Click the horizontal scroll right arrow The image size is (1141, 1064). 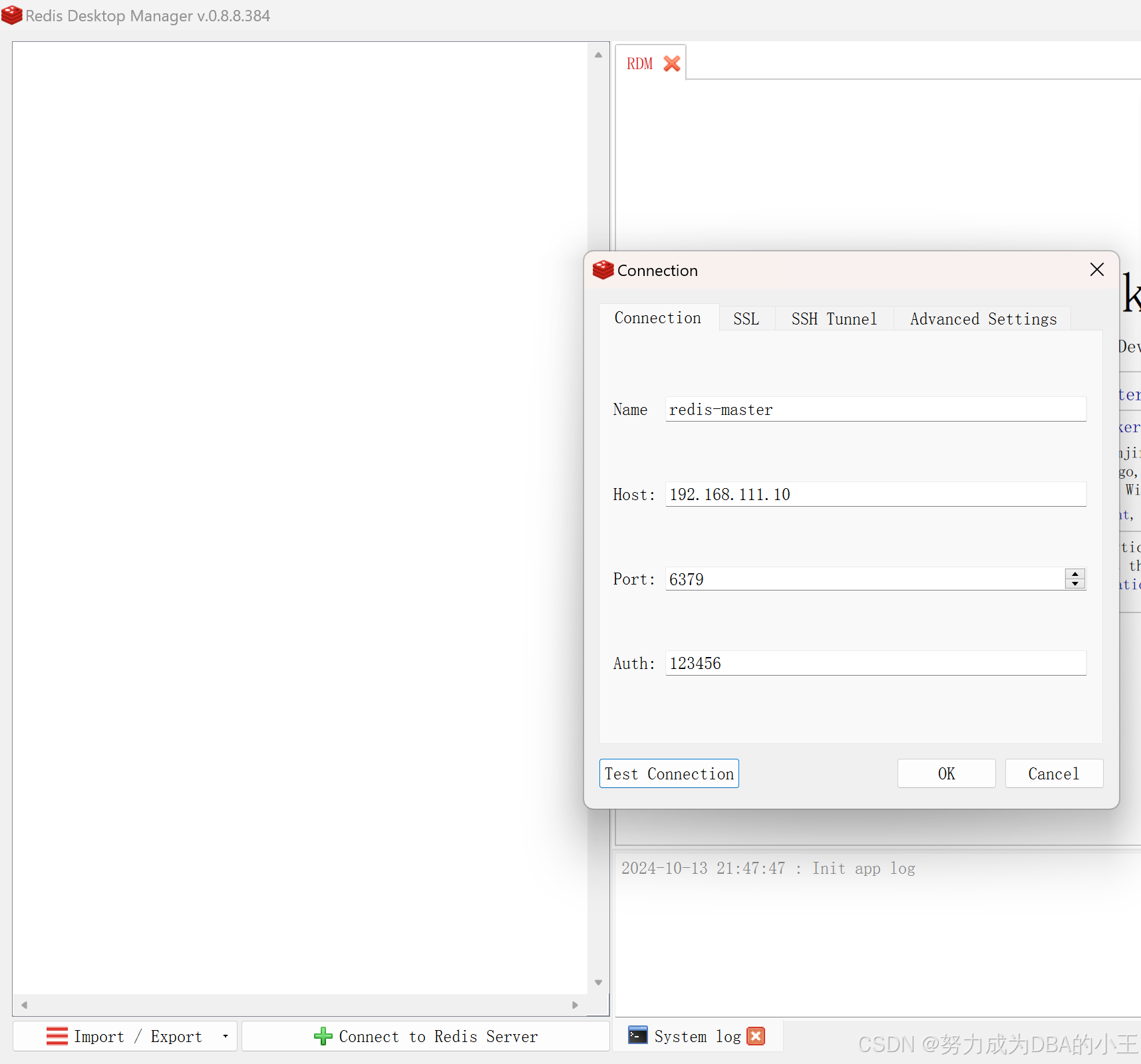[x=575, y=1005]
